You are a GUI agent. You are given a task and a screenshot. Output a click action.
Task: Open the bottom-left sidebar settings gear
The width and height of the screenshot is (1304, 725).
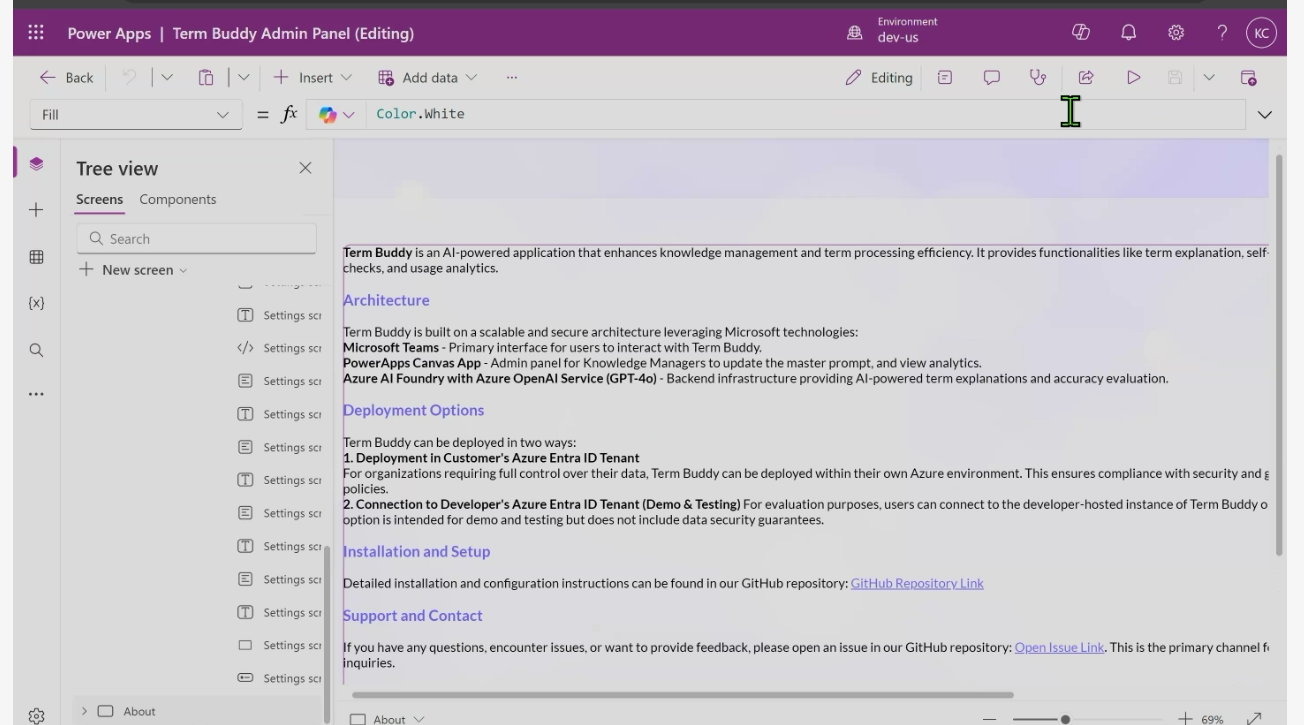click(36, 716)
